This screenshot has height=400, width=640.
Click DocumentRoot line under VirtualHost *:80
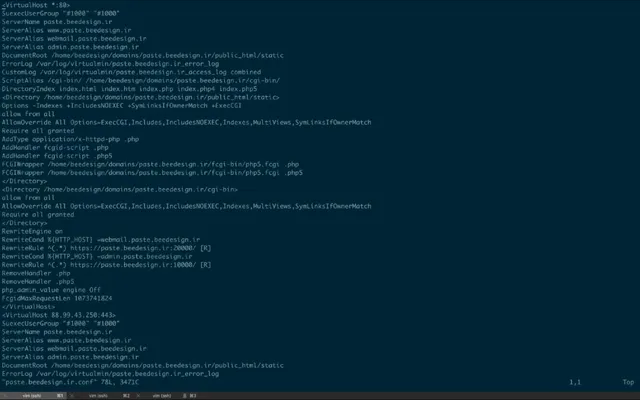pyautogui.click(x=142, y=56)
